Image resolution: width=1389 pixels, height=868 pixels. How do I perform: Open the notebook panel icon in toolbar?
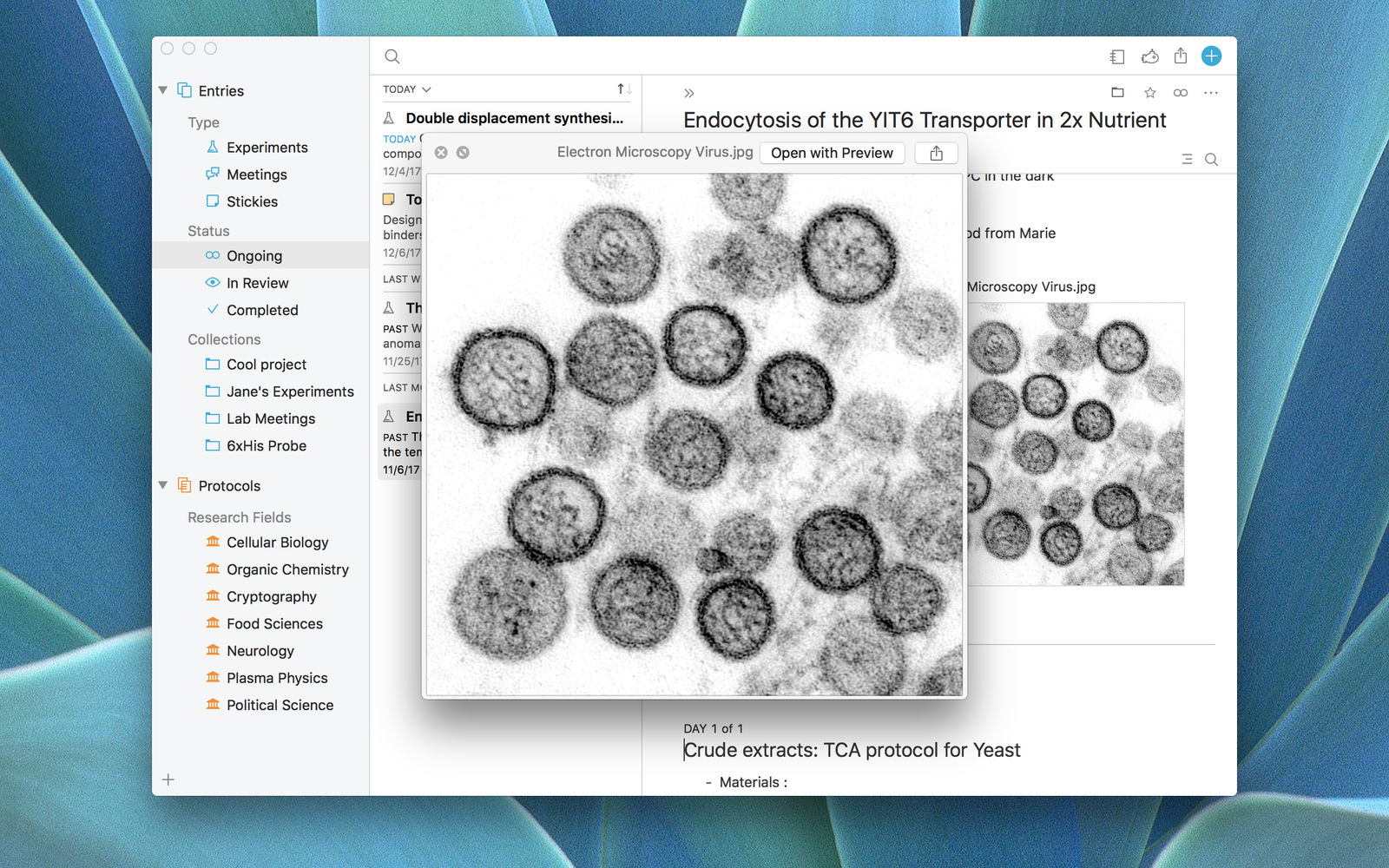click(1117, 56)
